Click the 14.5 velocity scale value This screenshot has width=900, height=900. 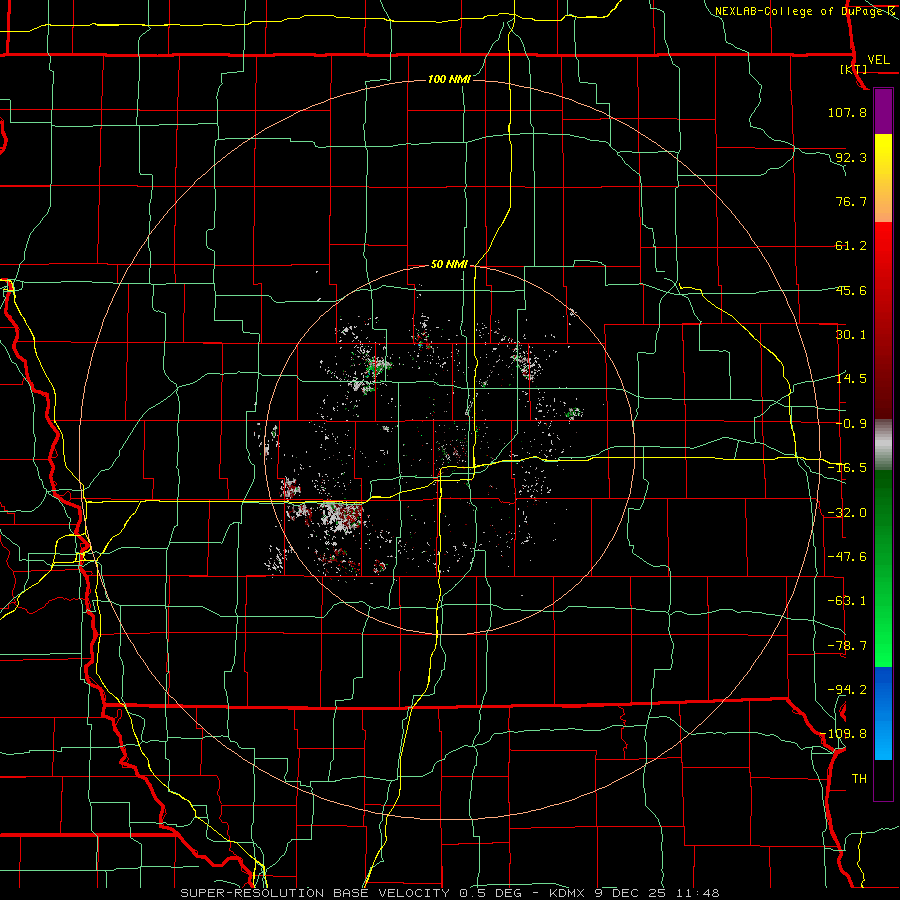(851, 379)
